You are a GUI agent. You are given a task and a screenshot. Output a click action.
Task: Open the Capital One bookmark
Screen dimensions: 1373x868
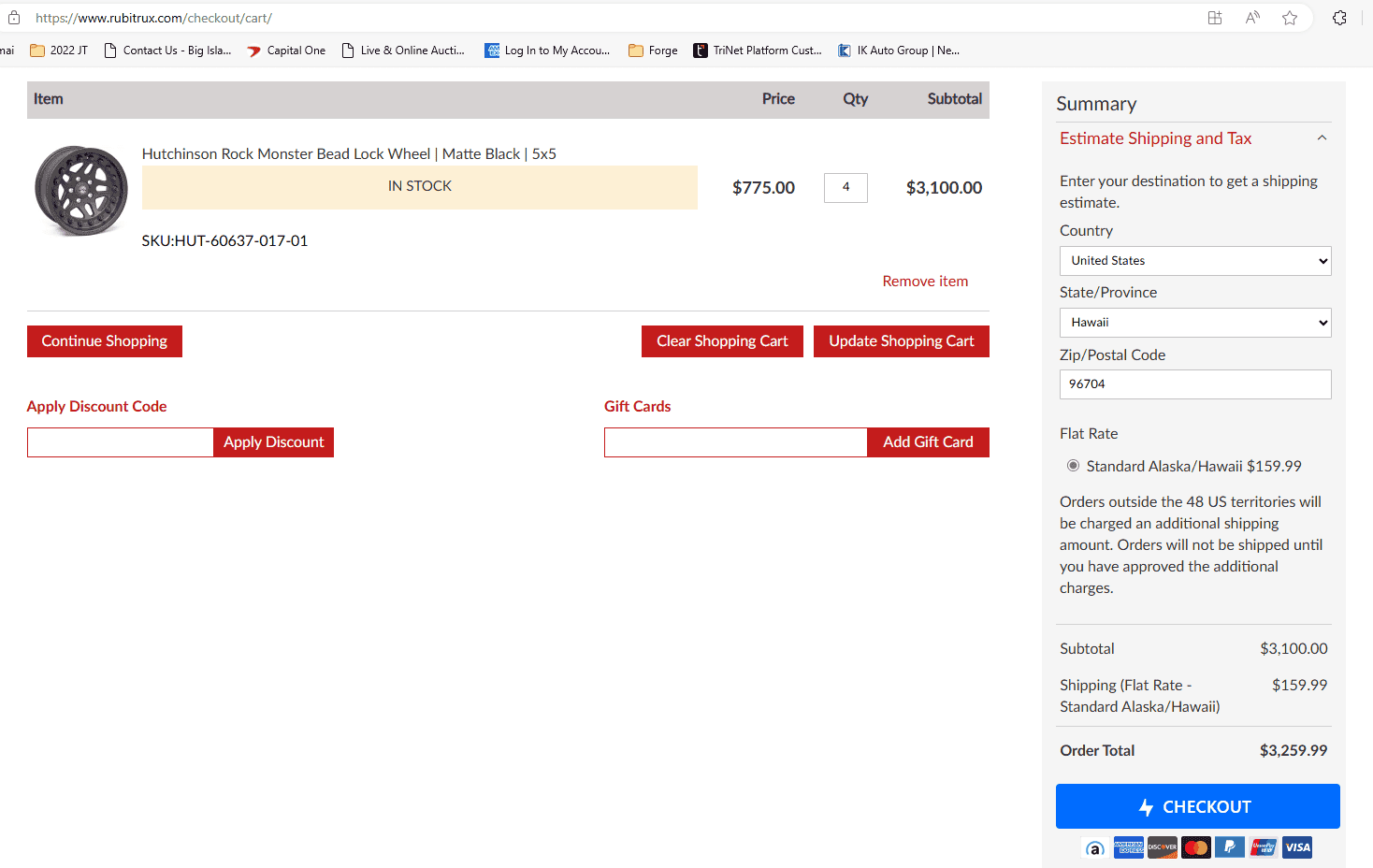click(286, 51)
